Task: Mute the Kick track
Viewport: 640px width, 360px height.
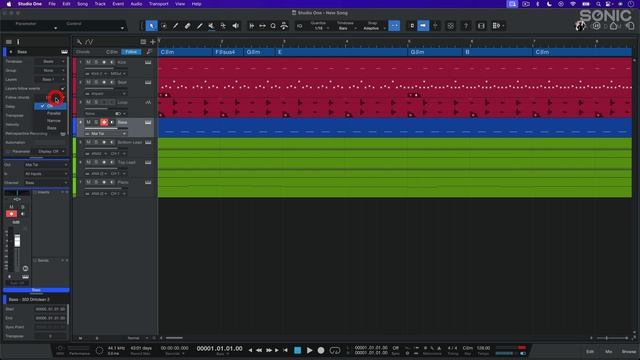Action: [88, 62]
